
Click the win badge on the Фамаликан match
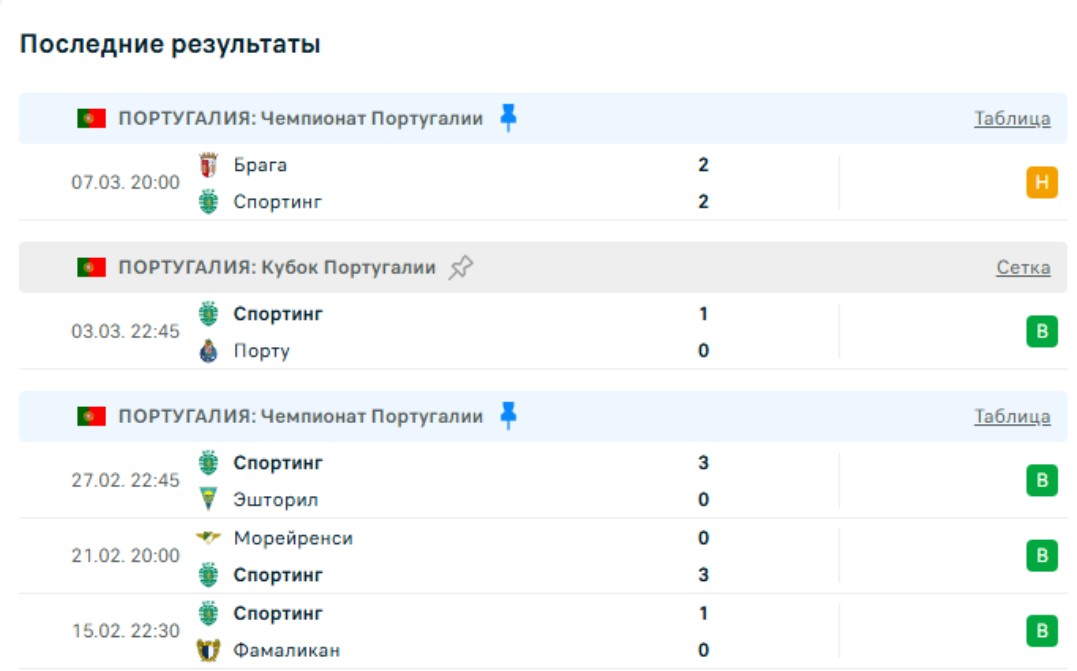(x=1041, y=630)
